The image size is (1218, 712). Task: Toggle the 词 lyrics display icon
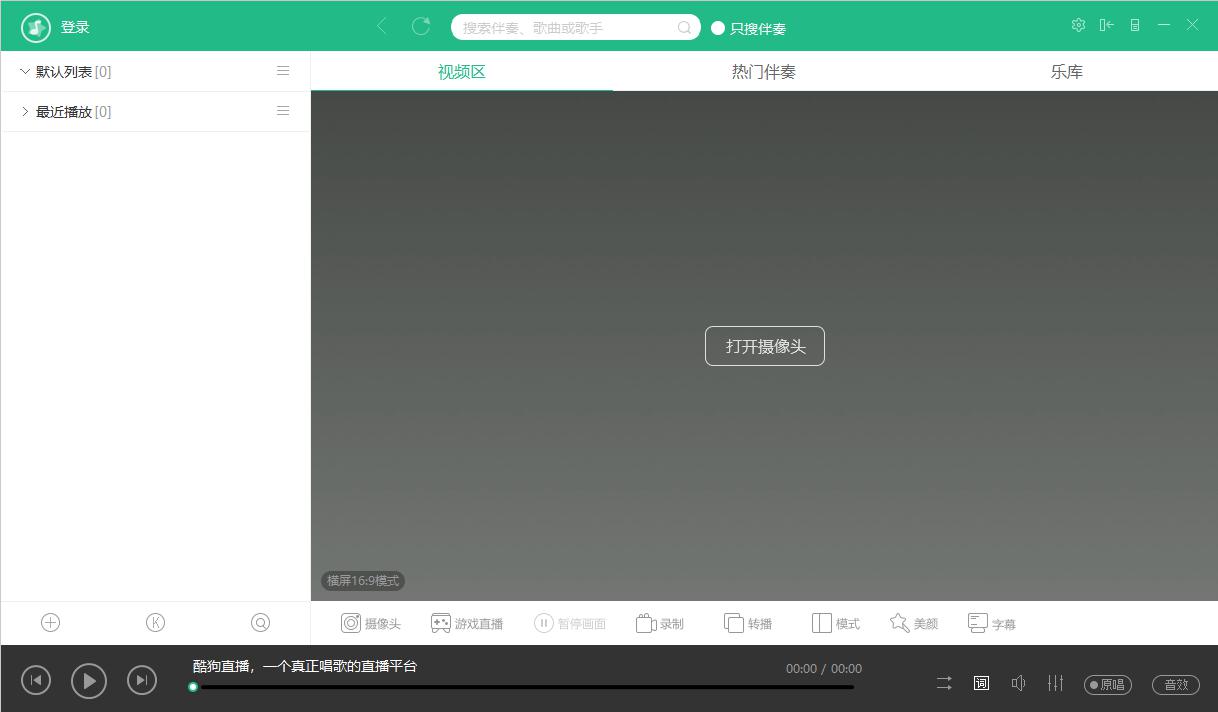(981, 683)
